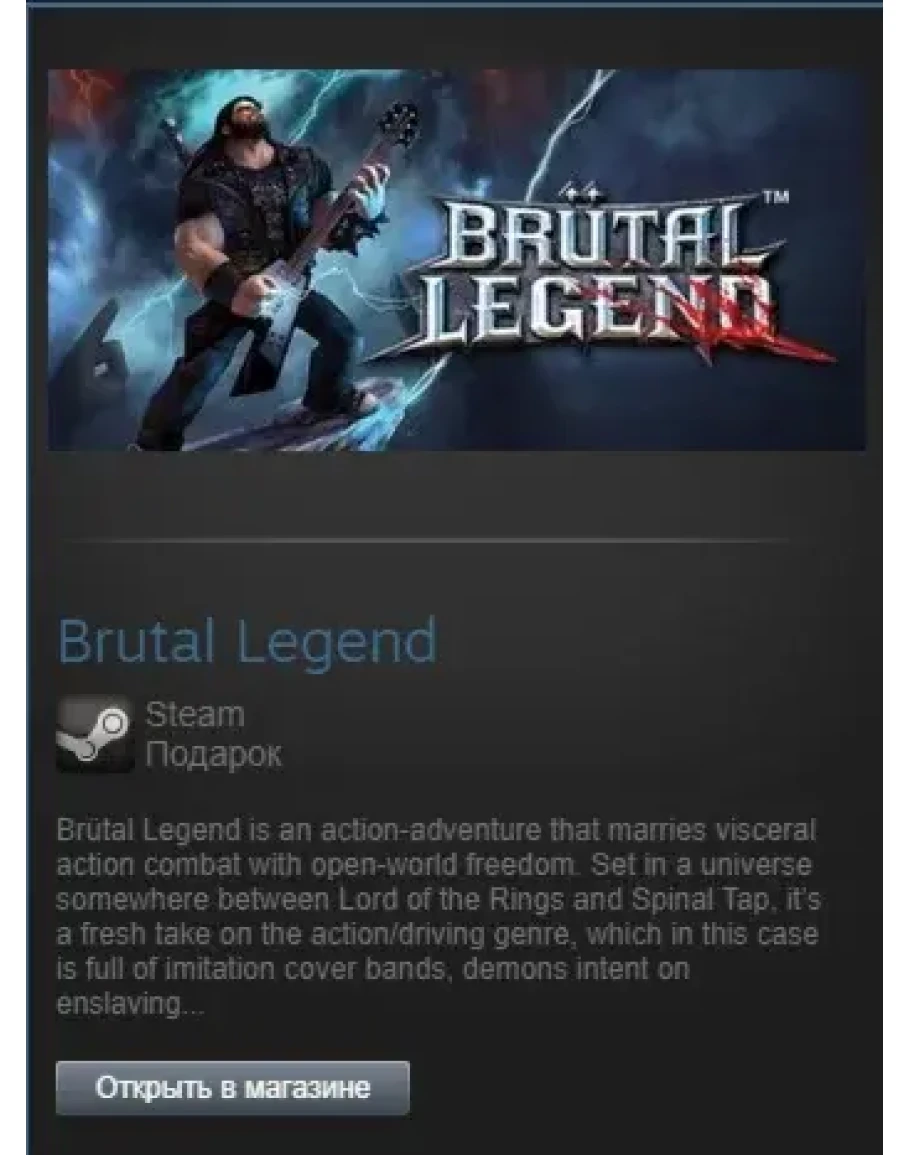Open the store with Открыть в магазине button
The image size is (910, 1155).
pos(232,1088)
